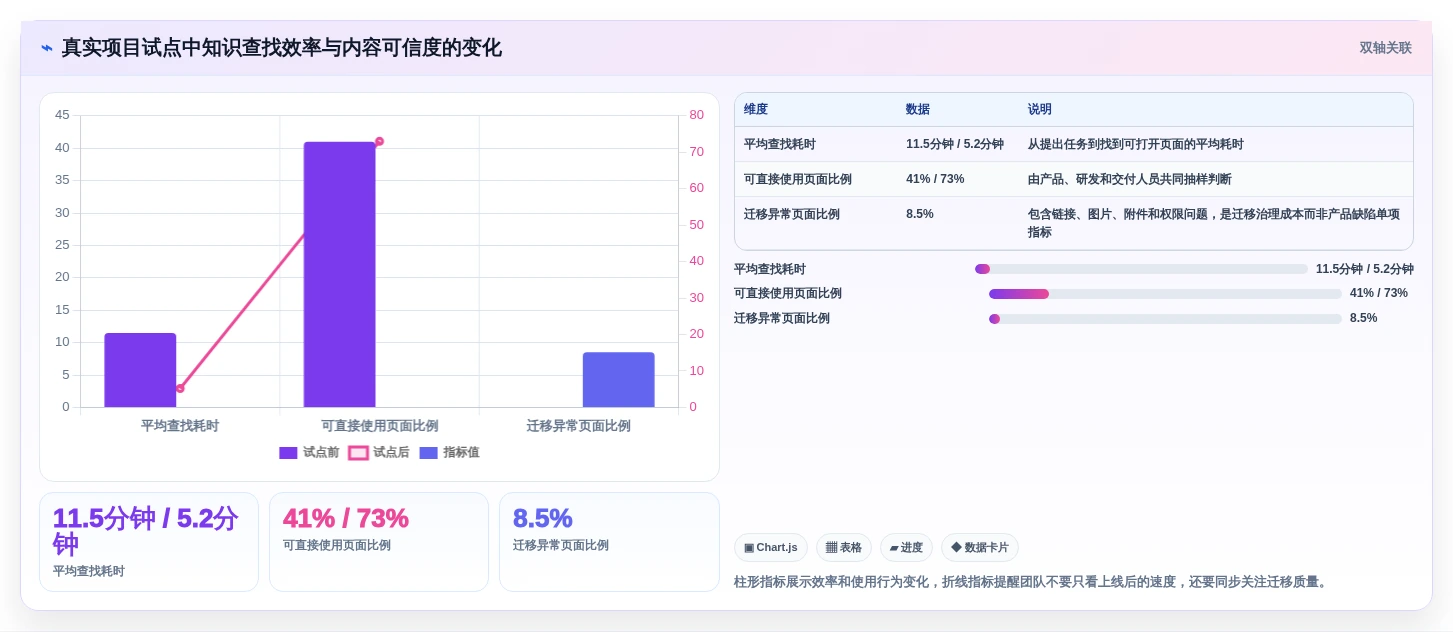Click the 表格 tag chip
The width and height of the screenshot is (1453, 632).
(844, 547)
